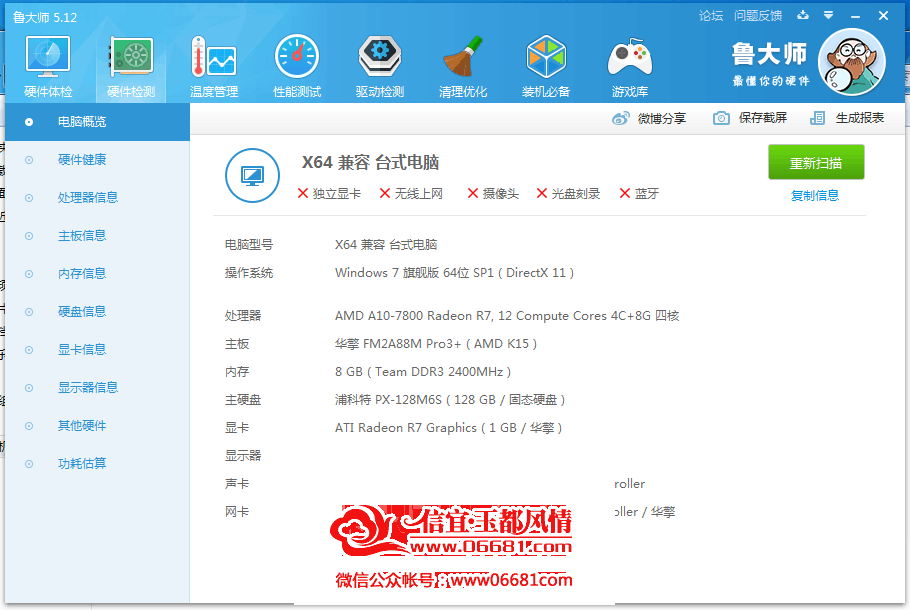Click the 声卡 label
Screen dimensions: 910x610
pyautogui.click(x=237, y=483)
